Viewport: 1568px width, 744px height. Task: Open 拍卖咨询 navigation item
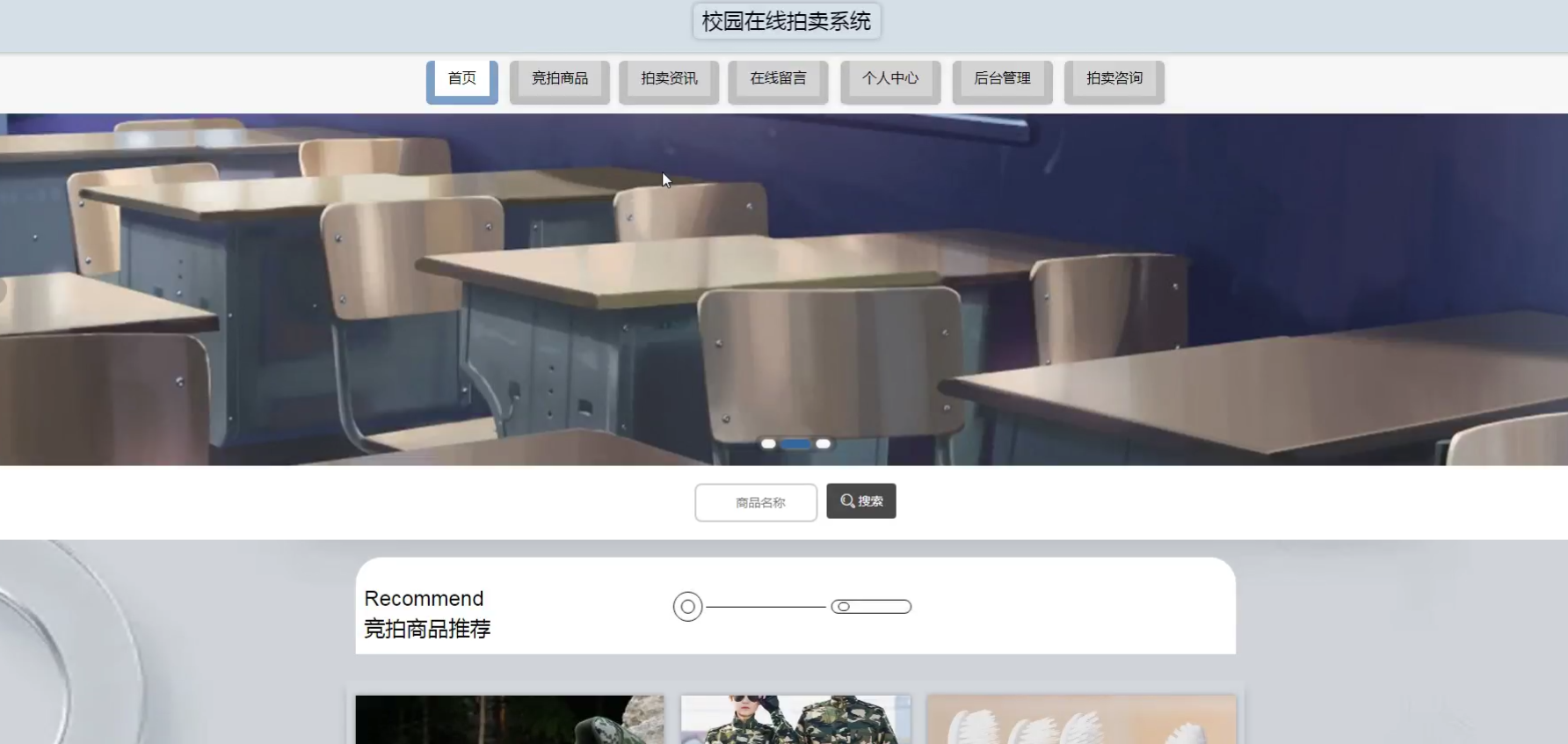tap(1114, 82)
